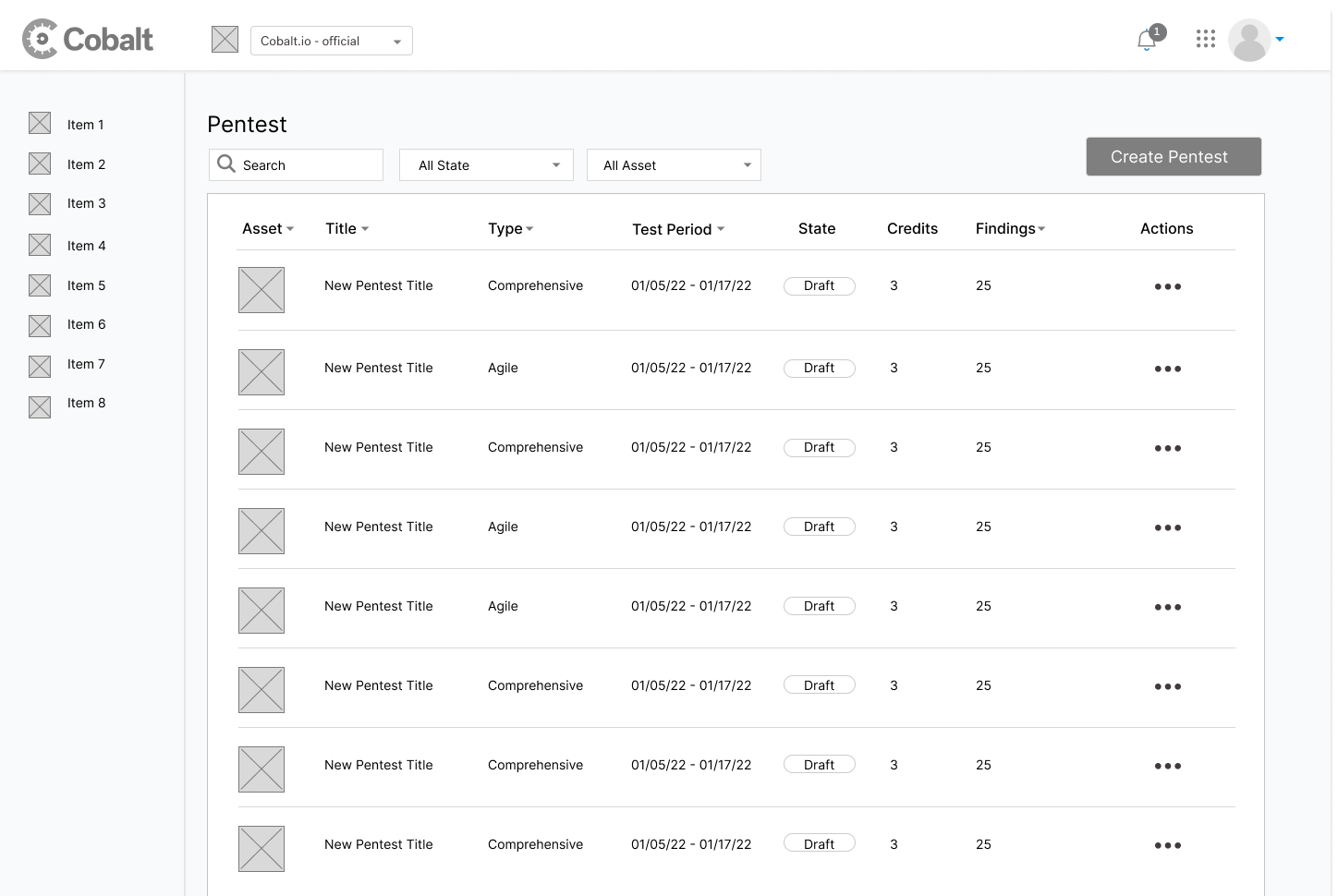Open the apps grid menu
Screen dimensions: 1338x896
tap(1206, 39)
